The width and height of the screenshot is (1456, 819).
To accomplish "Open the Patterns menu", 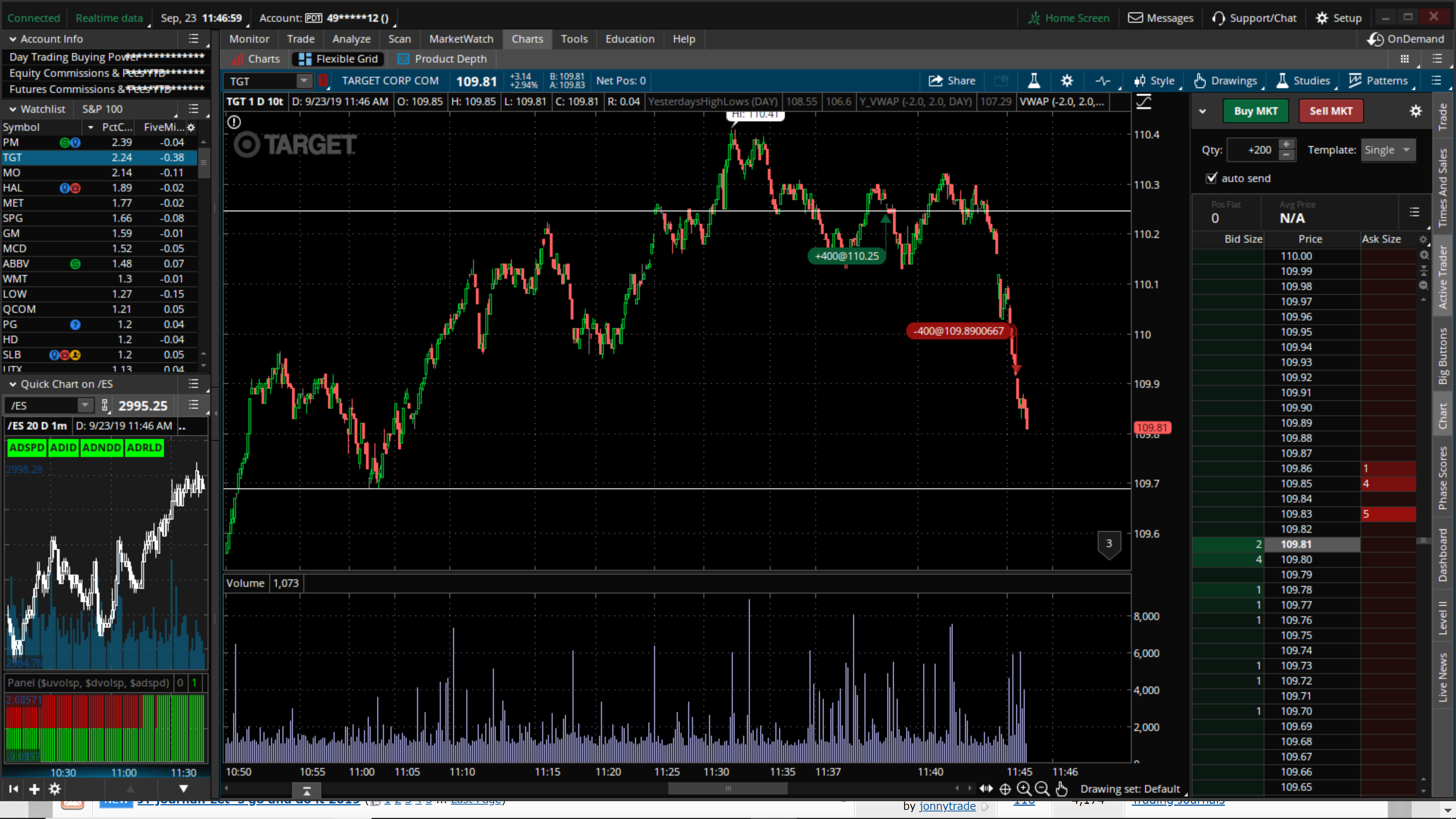I will click(x=1378, y=81).
